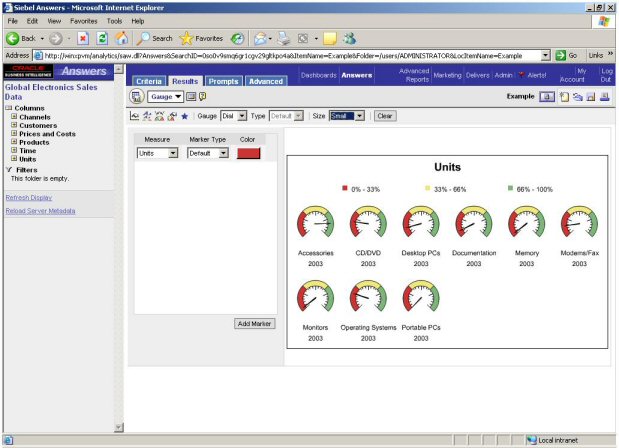Click the left pane scroll down arrow
This screenshot has width=619, height=448.
point(118,427)
